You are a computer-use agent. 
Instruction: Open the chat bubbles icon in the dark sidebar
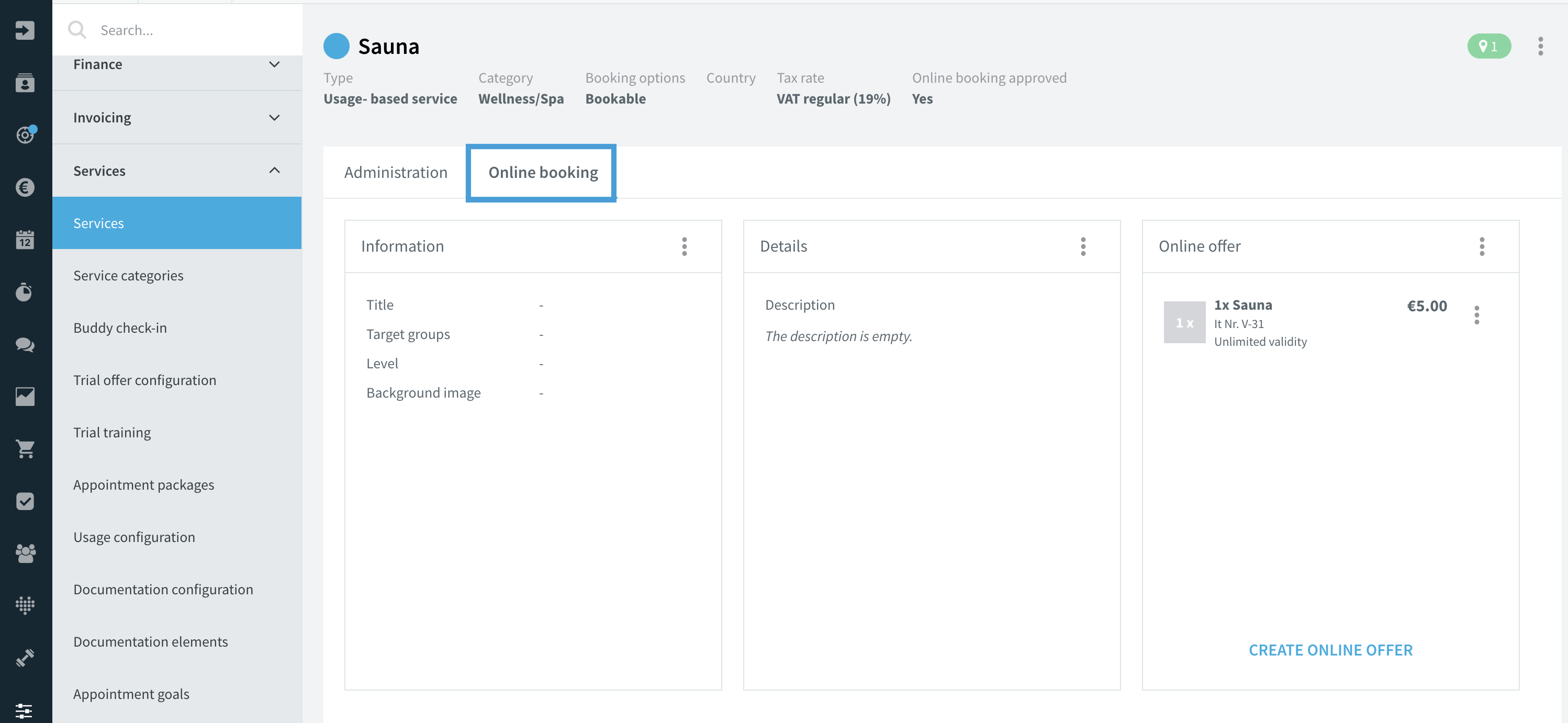point(25,344)
